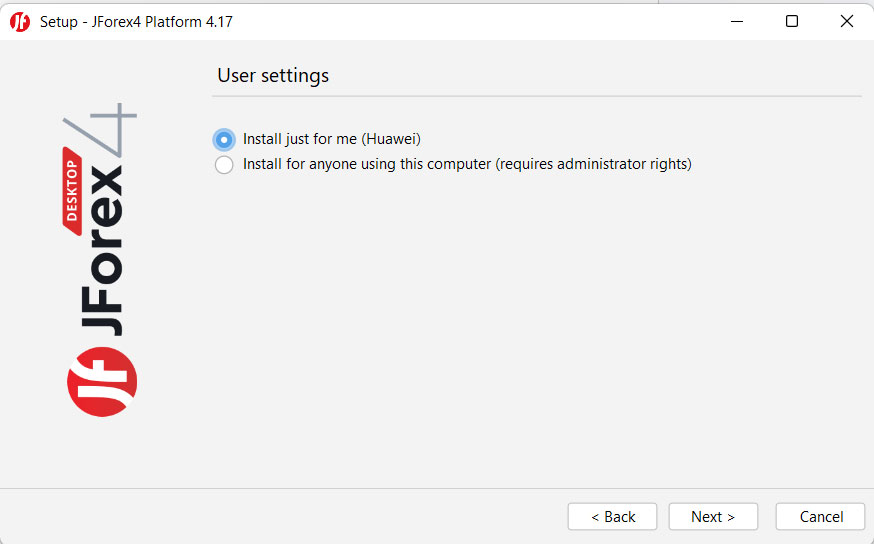Select the 'Install for anyone' radio circle
874x544 pixels.
(x=224, y=165)
